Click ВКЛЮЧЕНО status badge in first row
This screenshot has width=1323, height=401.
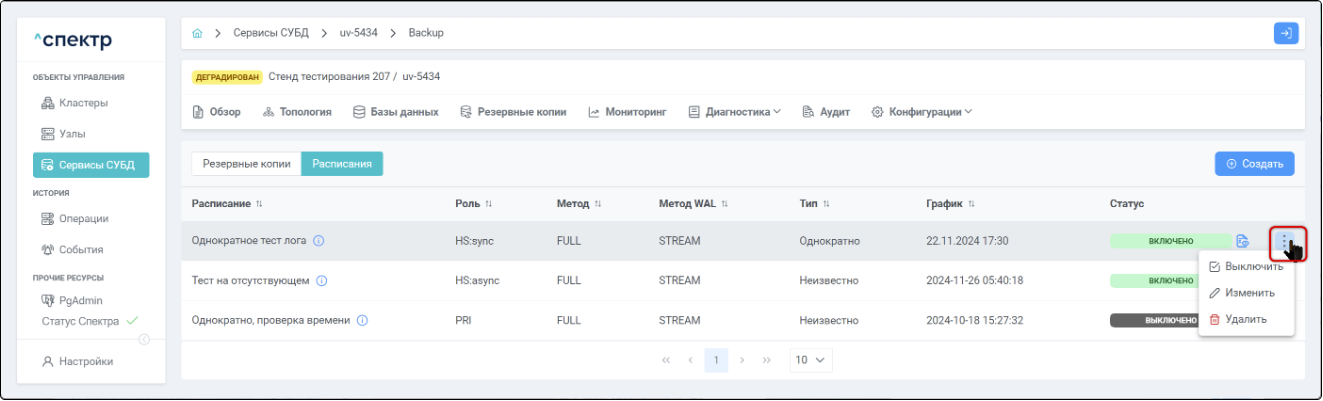(1170, 241)
